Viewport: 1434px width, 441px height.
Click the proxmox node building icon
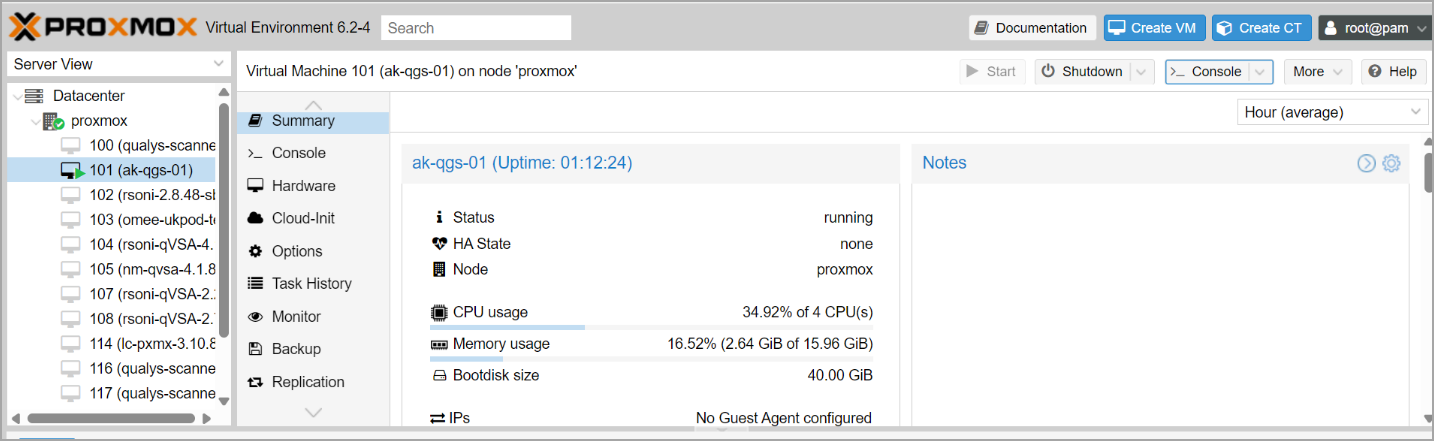53,121
